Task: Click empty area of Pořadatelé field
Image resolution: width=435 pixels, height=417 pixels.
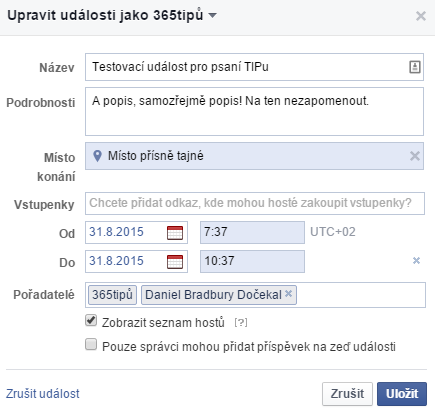Action: click(360, 295)
